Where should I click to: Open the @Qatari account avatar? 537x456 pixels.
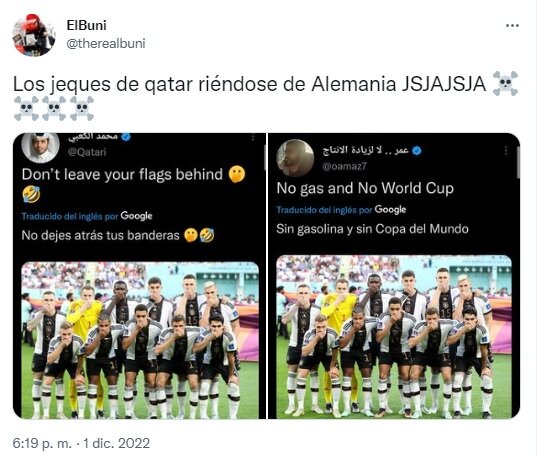pyautogui.click(x=40, y=147)
